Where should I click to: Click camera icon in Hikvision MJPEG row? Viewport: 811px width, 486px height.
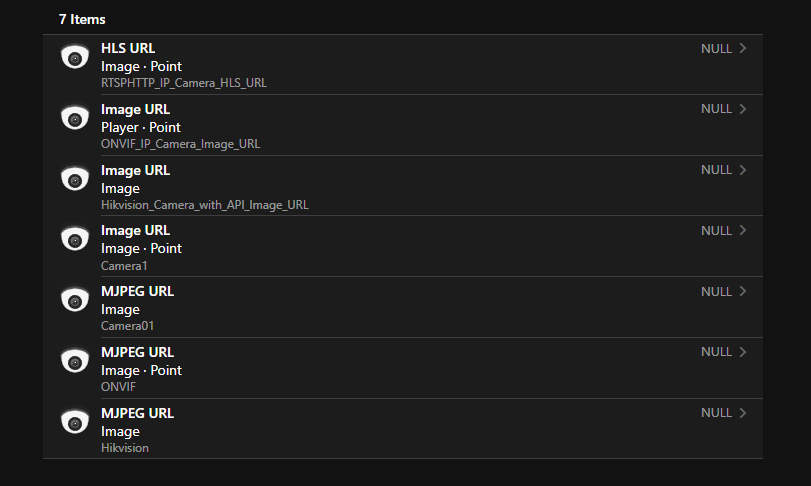click(x=75, y=422)
